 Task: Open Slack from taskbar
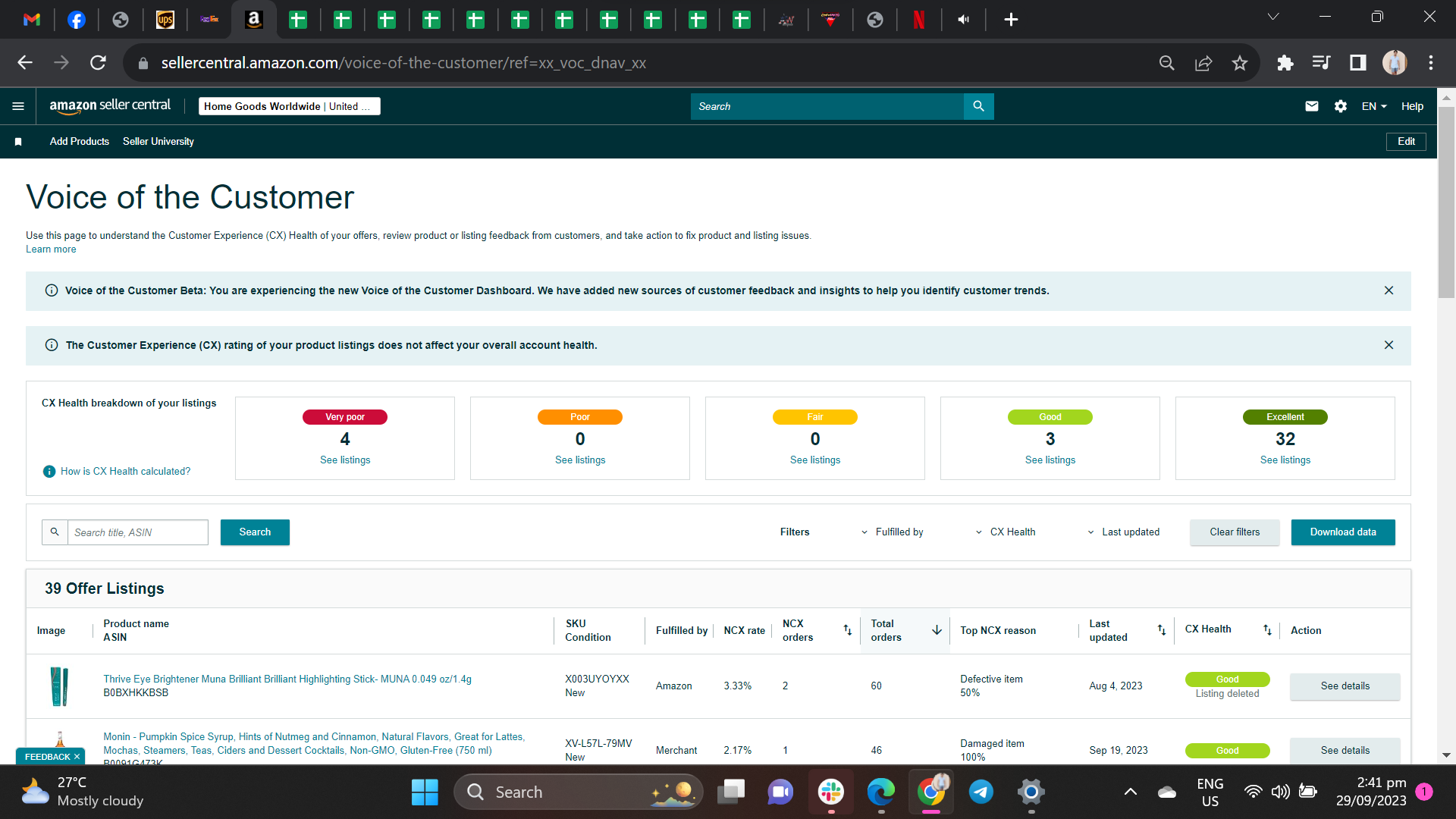pyautogui.click(x=831, y=792)
